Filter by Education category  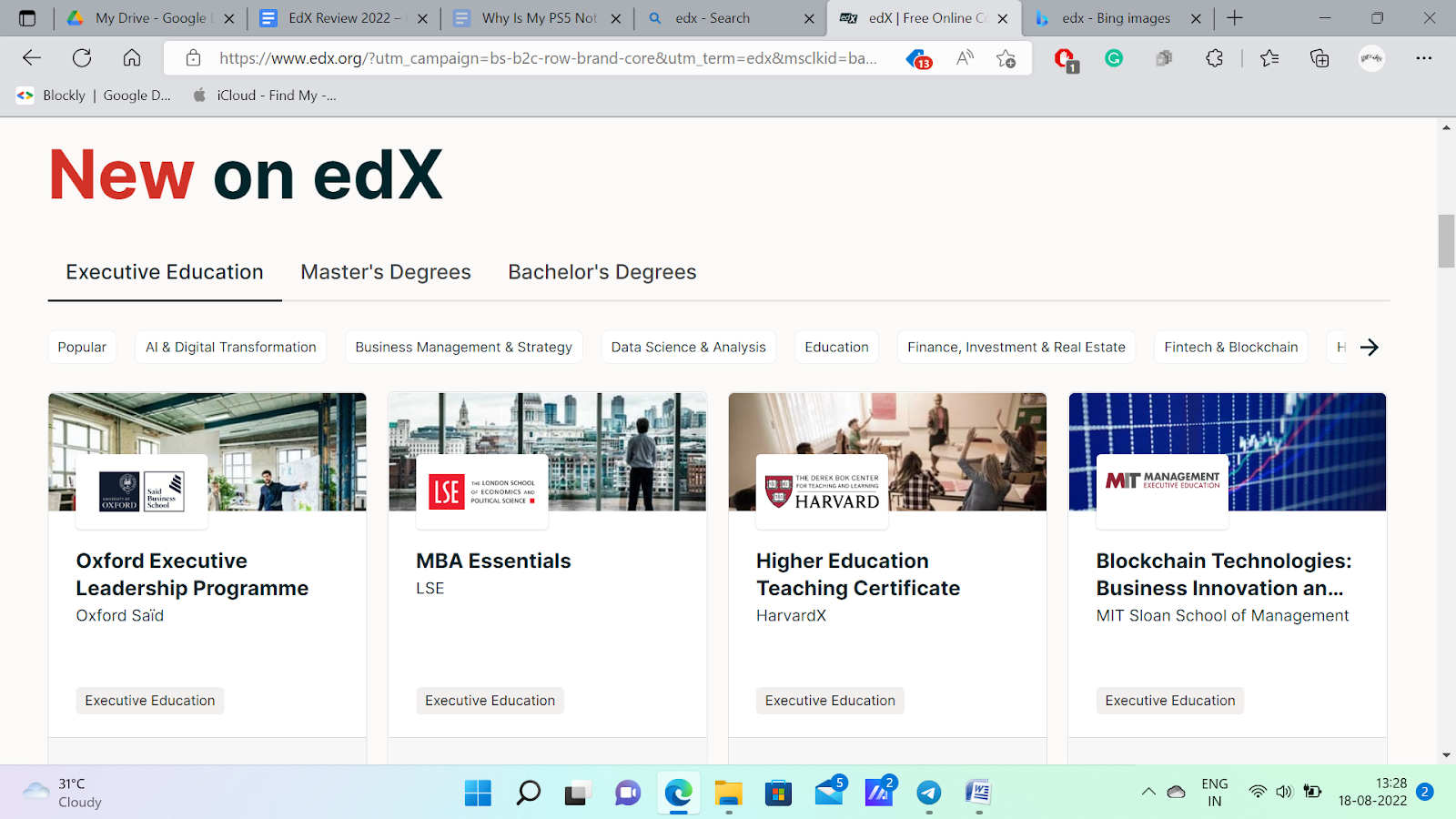(x=837, y=347)
